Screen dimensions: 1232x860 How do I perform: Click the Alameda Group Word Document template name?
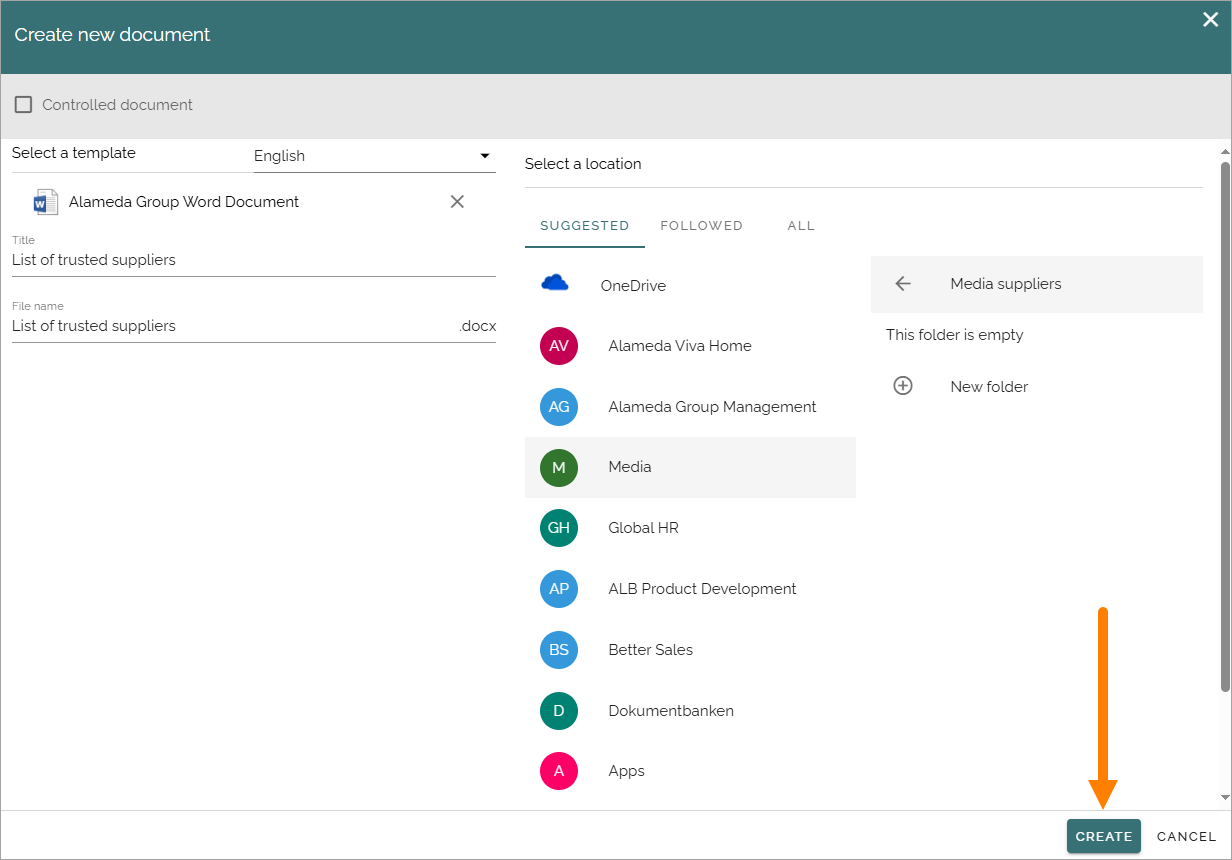184,202
